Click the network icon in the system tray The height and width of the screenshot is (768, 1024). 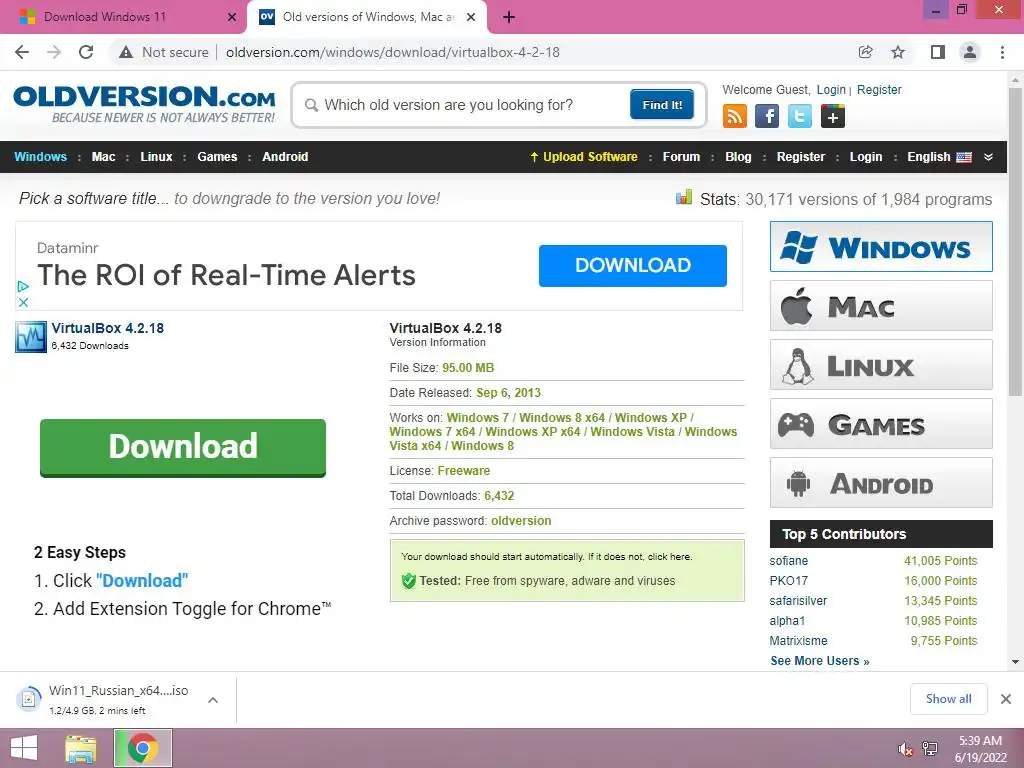[x=930, y=749]
